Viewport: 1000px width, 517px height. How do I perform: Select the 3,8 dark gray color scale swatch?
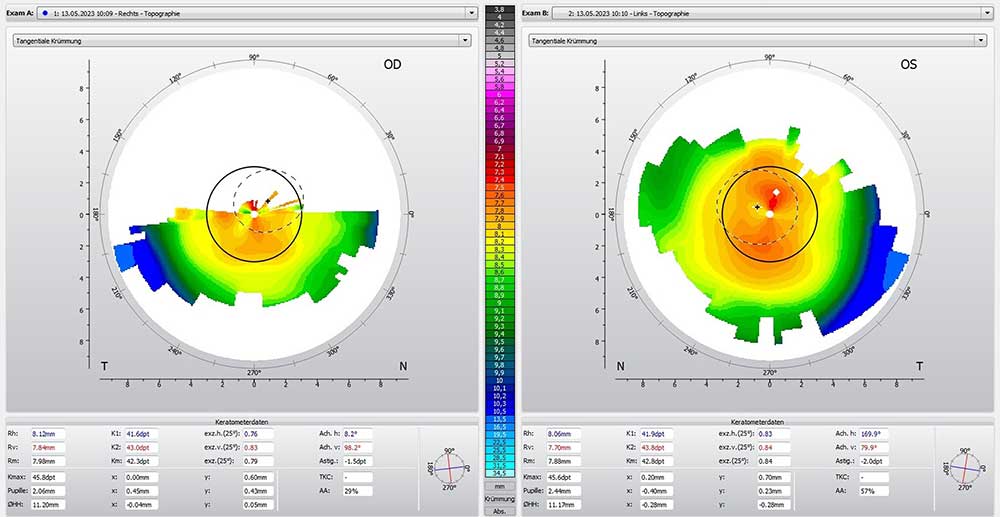coord(499,8)
